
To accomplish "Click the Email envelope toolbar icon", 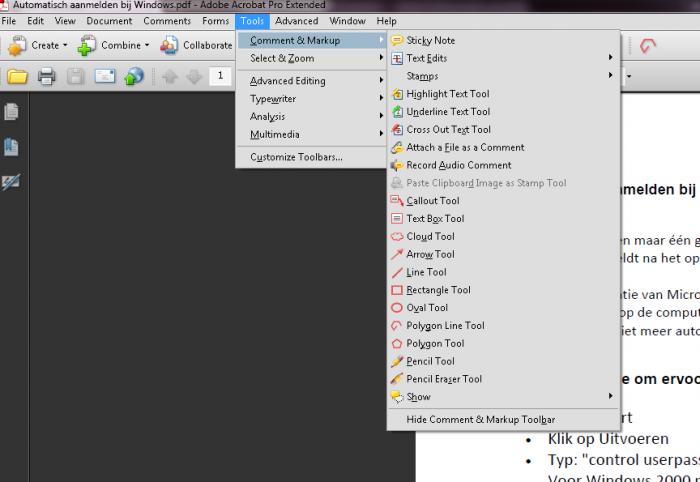I will point(105,76).
